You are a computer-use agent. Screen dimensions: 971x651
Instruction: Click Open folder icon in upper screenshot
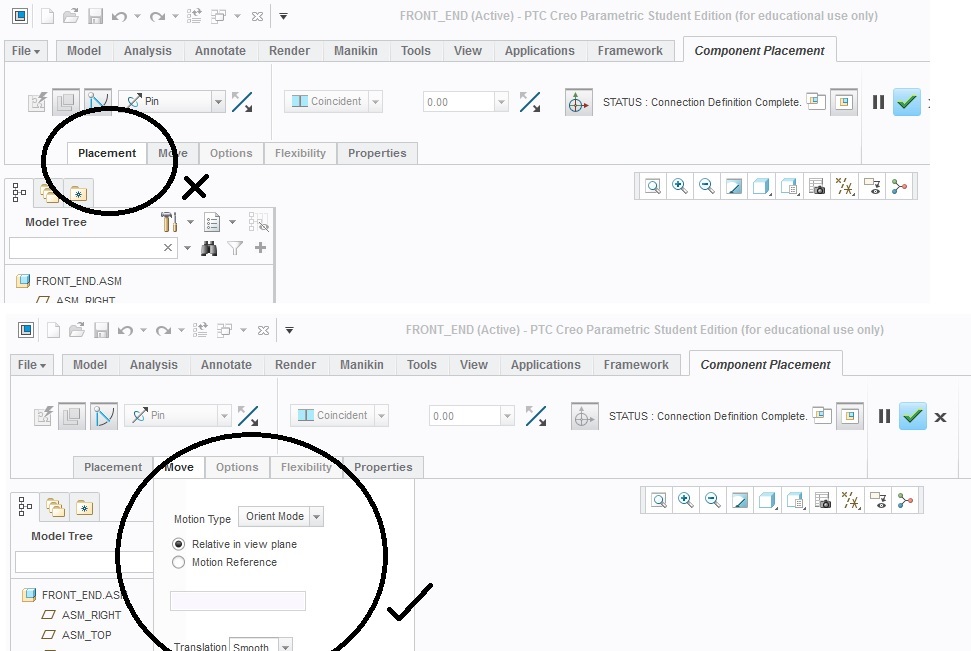click(71, 16)
